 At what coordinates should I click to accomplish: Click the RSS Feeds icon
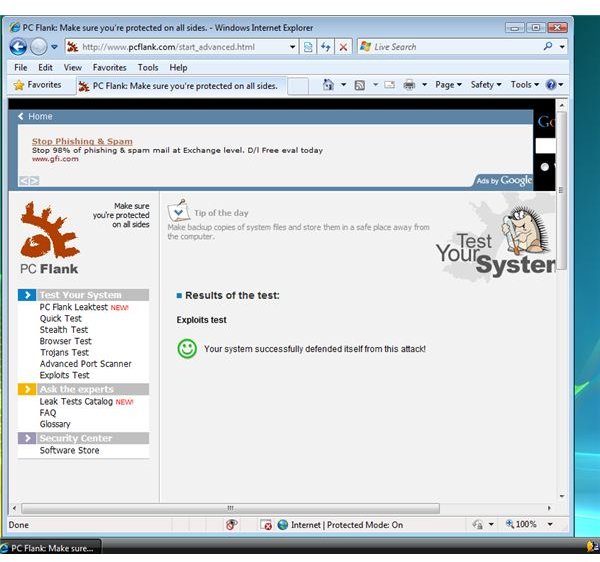tap(360, 85)
